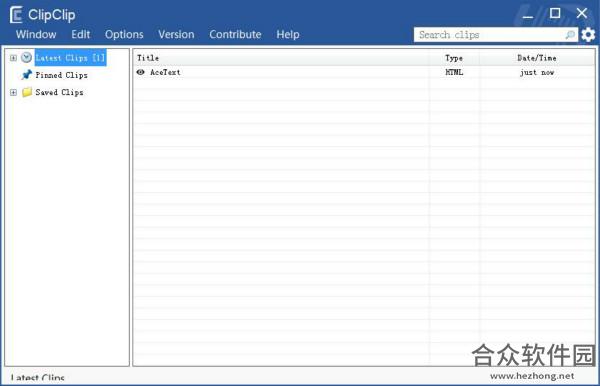Screen dimensions: 600x386
Task: Sort clips by the Date/Time column header
Action: click(537, 58)
